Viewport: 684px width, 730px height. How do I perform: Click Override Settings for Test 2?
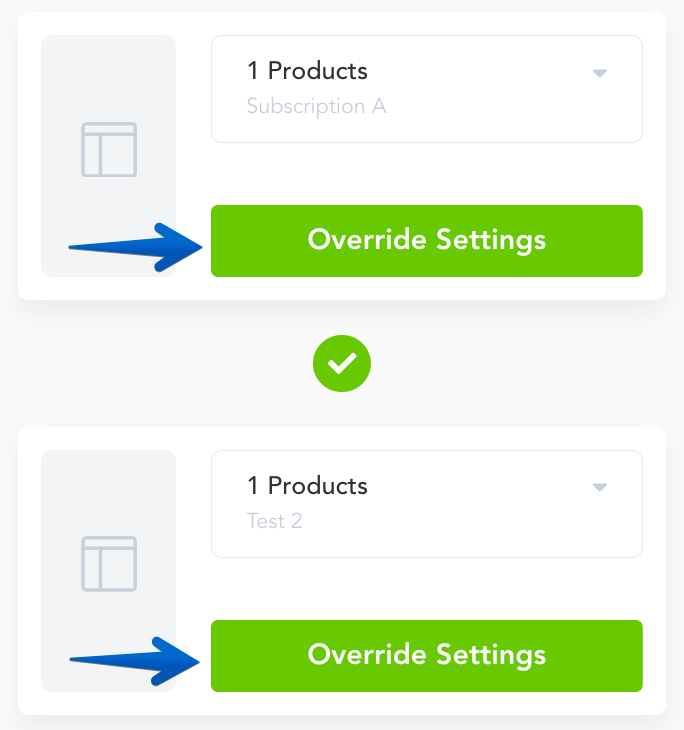427,656
